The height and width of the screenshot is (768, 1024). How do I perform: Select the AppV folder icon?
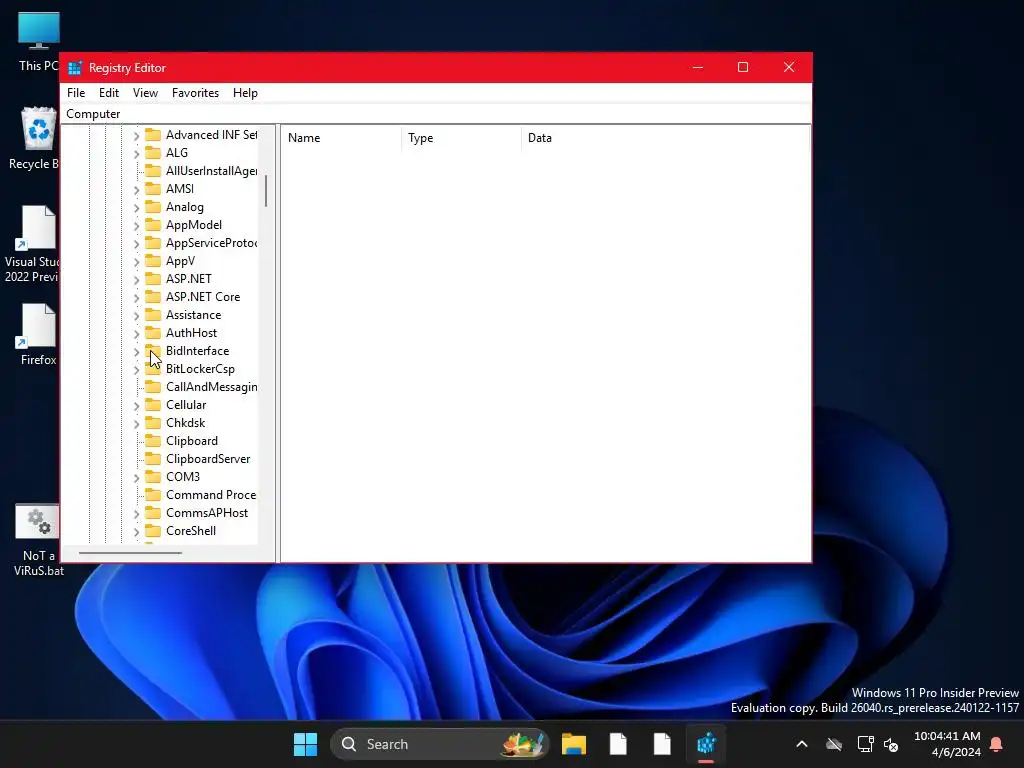153,261
